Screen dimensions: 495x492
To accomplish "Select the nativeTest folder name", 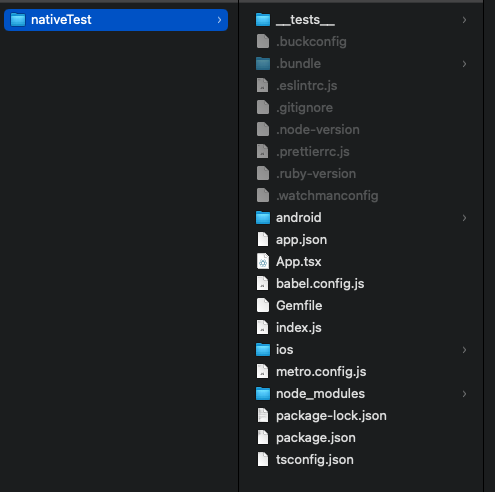I will 61,20.
